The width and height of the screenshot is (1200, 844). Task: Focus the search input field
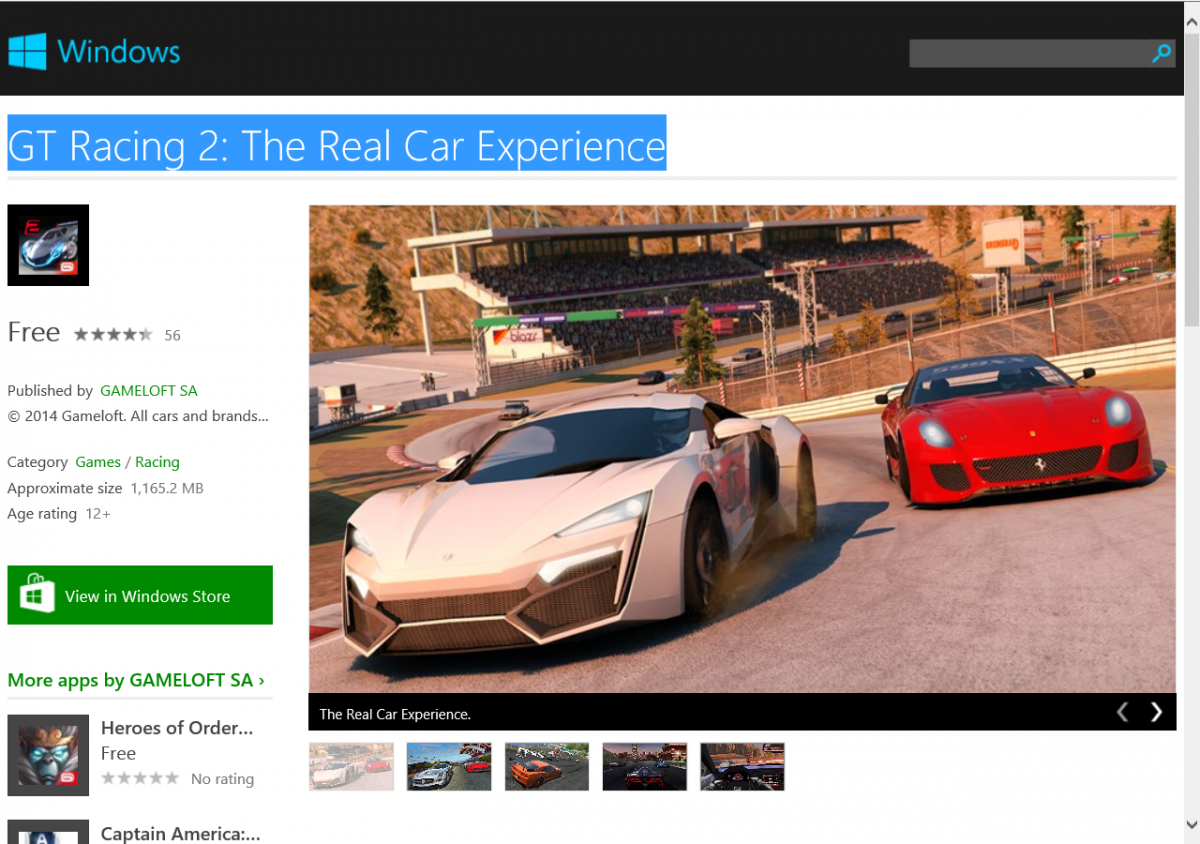click(x=1030, y=53)
